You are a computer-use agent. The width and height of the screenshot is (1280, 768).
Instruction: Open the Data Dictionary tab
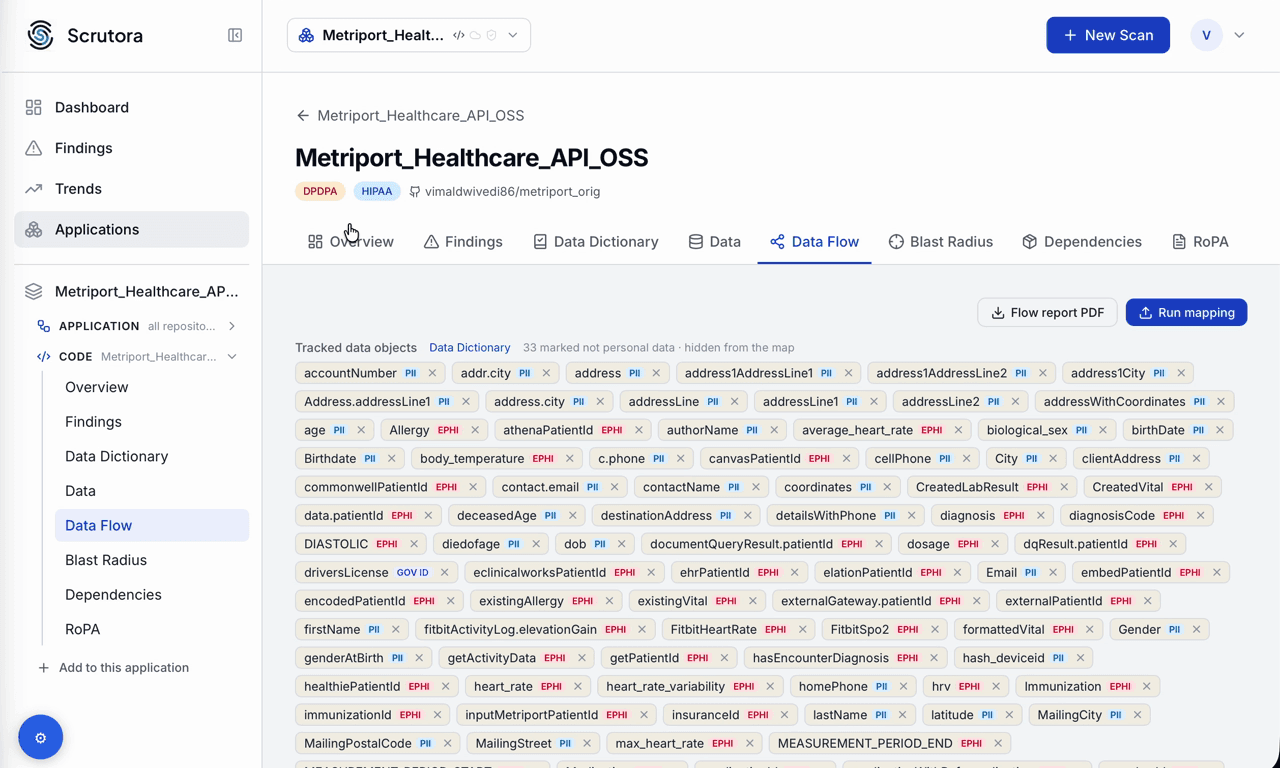596,242
